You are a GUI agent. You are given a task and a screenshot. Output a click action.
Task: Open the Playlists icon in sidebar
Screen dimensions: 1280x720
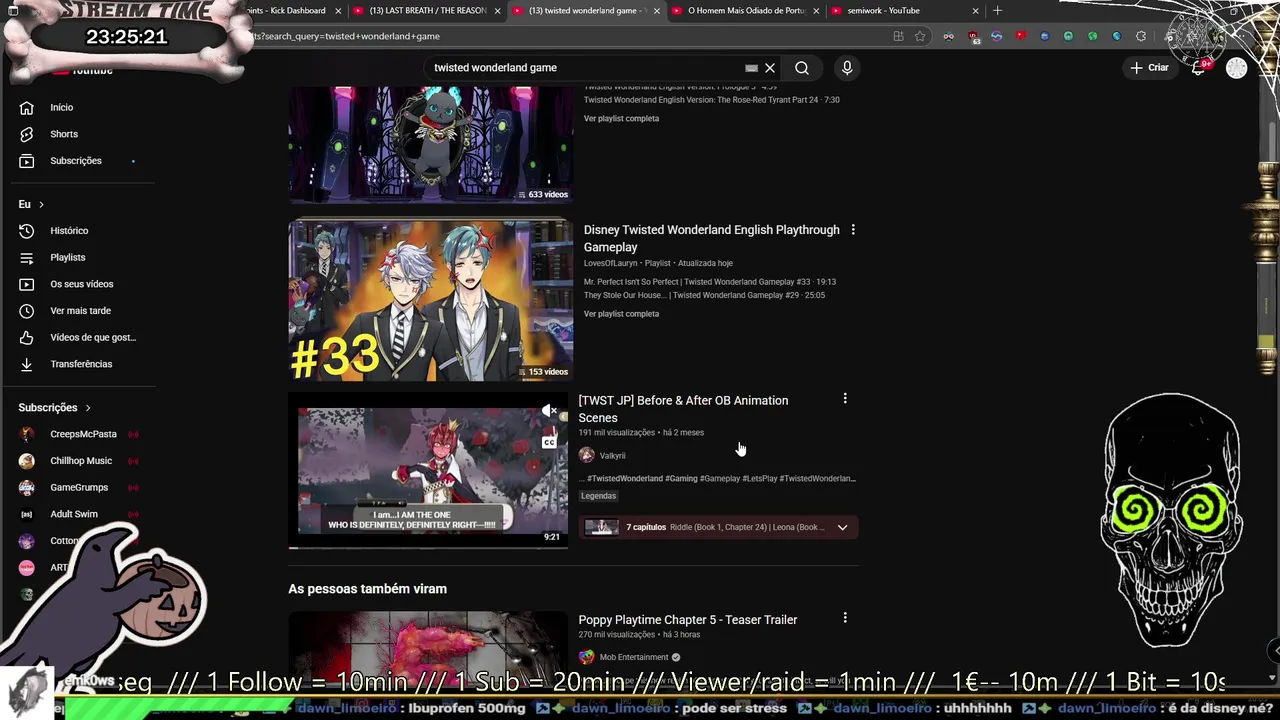[x=27, y=258]
